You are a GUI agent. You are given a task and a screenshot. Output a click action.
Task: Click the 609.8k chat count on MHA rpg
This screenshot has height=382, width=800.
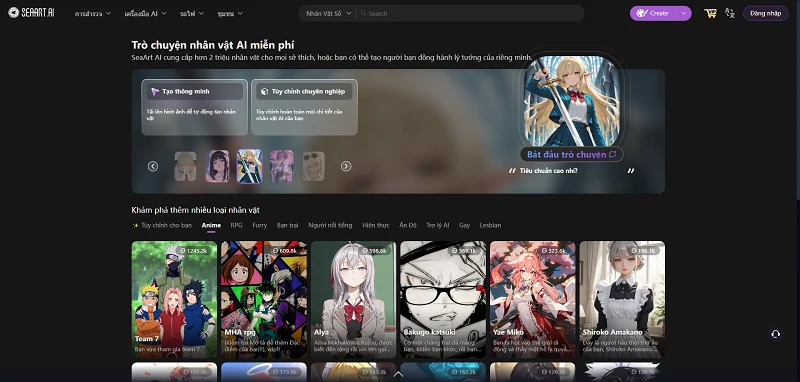(285, 251)
